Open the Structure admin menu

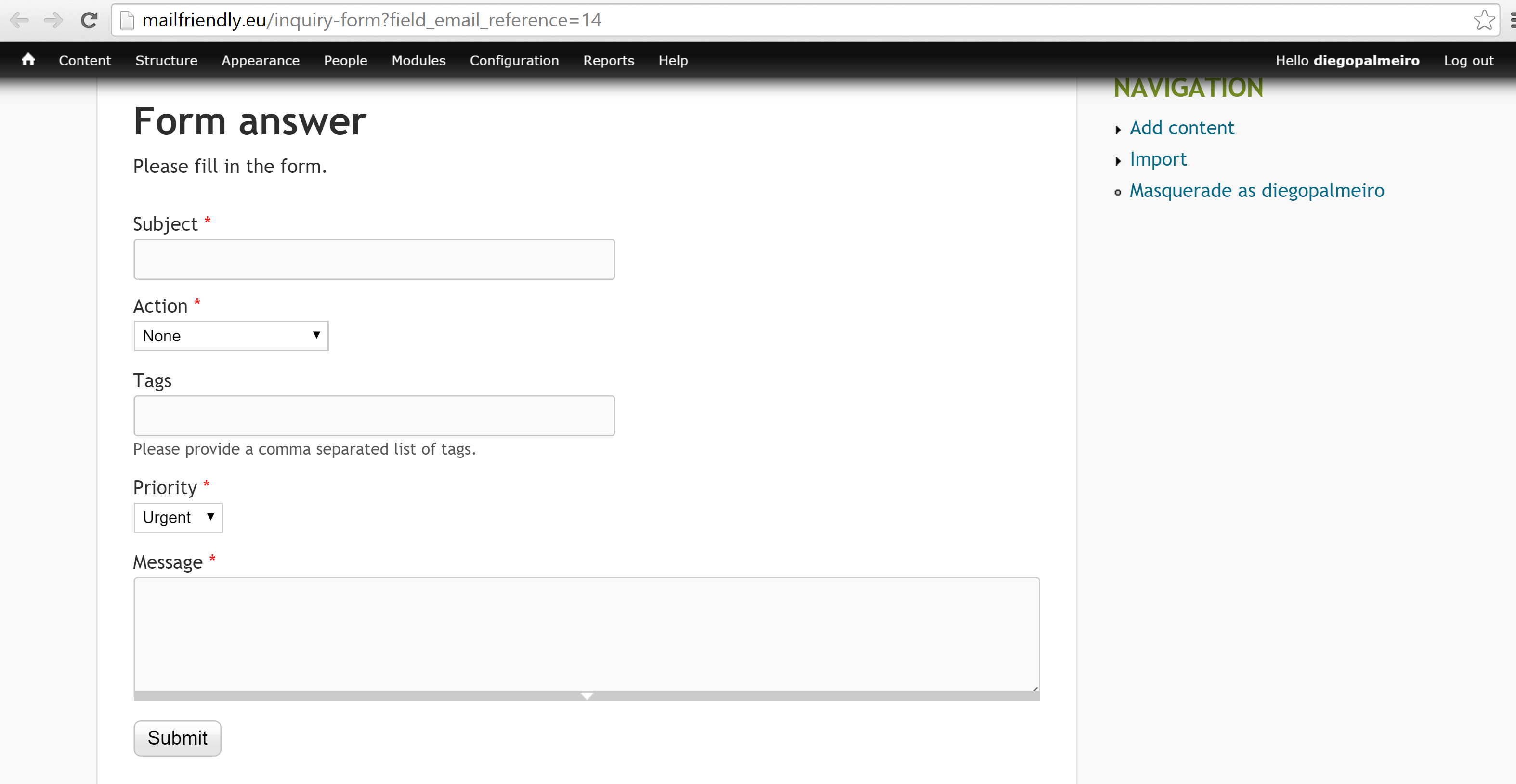pos(166,61)
